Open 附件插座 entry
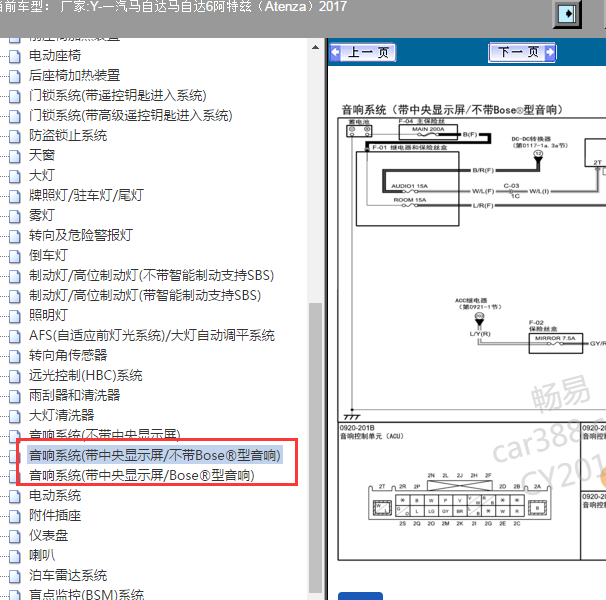The height and width of the screenshot is (600, 606). click(x=55, y=516)
